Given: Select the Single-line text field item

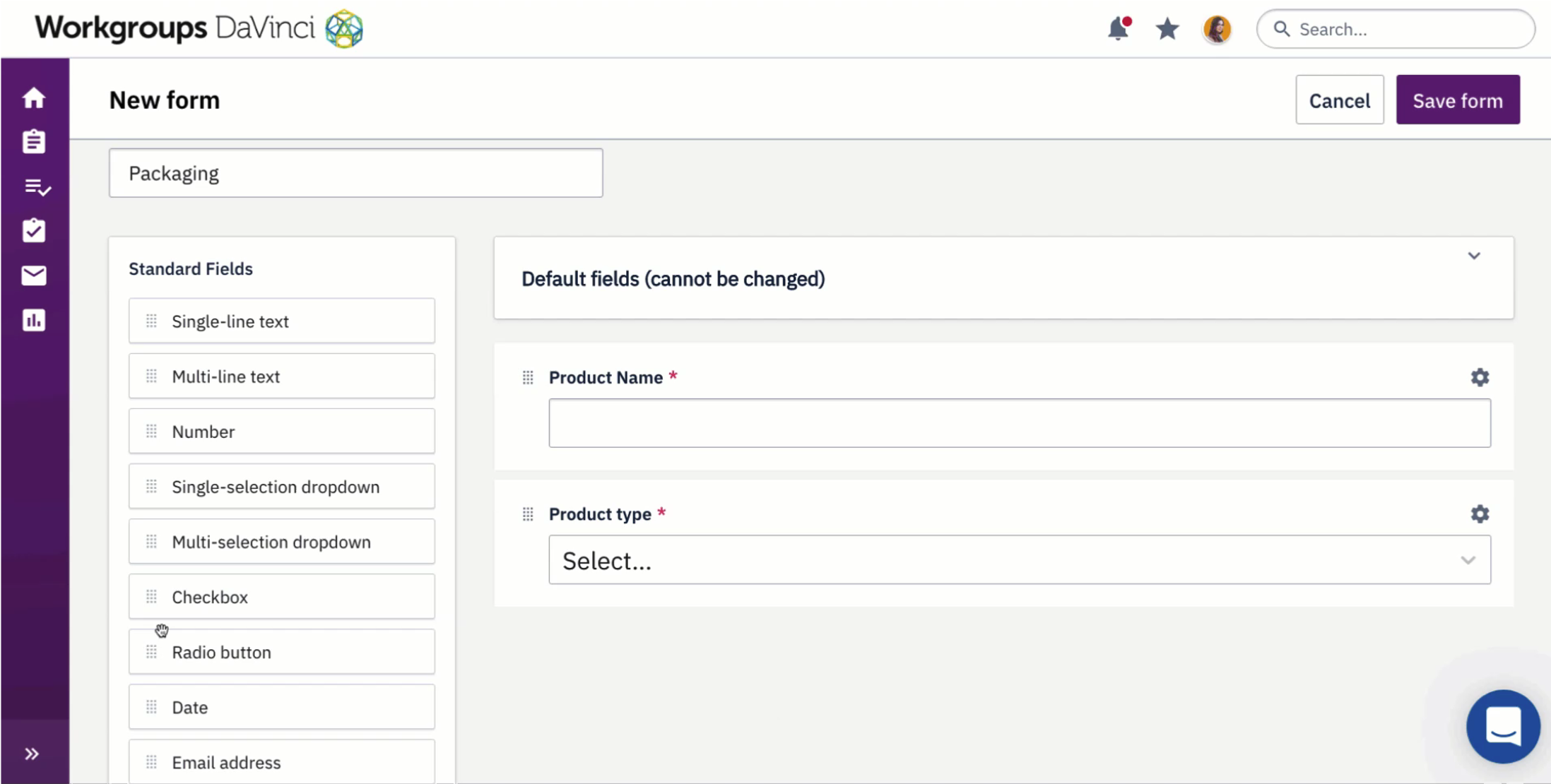Looking at the screenshot, I should (281, 321).
